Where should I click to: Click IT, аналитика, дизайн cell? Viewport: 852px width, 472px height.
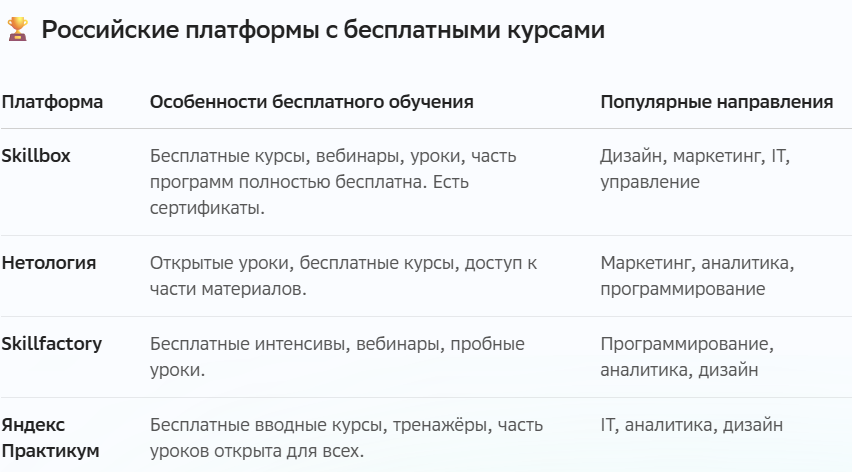click(692, 425)
